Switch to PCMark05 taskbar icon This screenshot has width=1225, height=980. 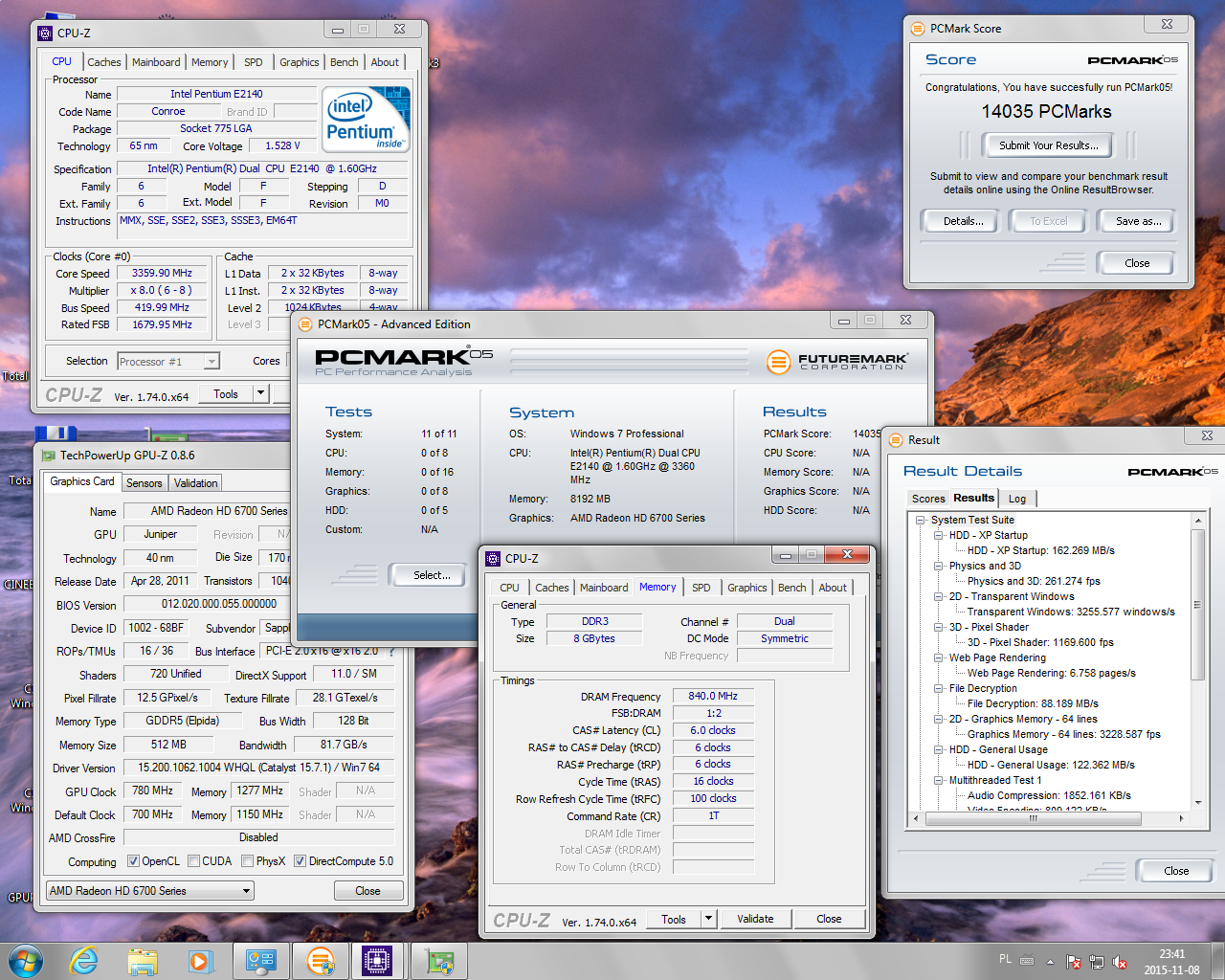tap(320, 961)
